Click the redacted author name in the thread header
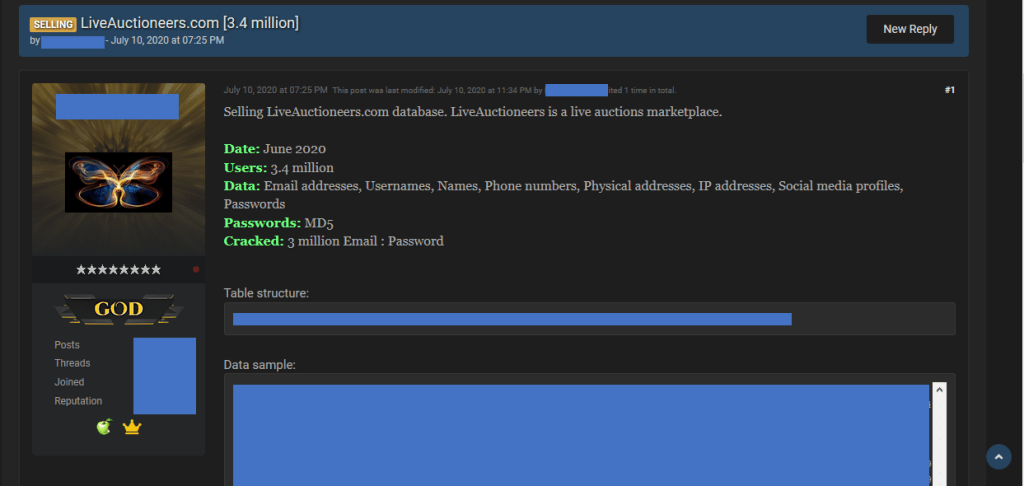The height and width of the screenshot is (486, 1024). [73, 41]
